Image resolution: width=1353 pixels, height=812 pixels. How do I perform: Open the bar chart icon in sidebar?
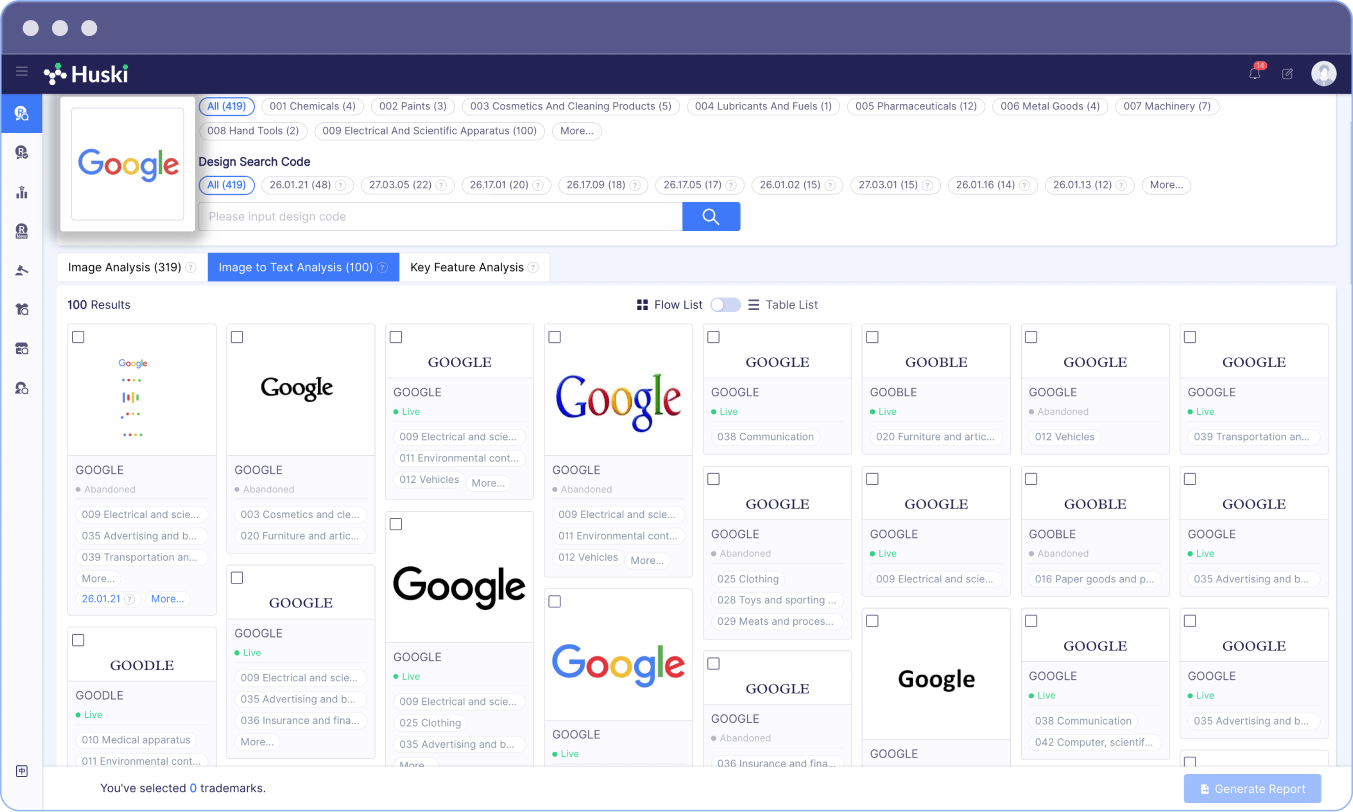tap(21, 192)
